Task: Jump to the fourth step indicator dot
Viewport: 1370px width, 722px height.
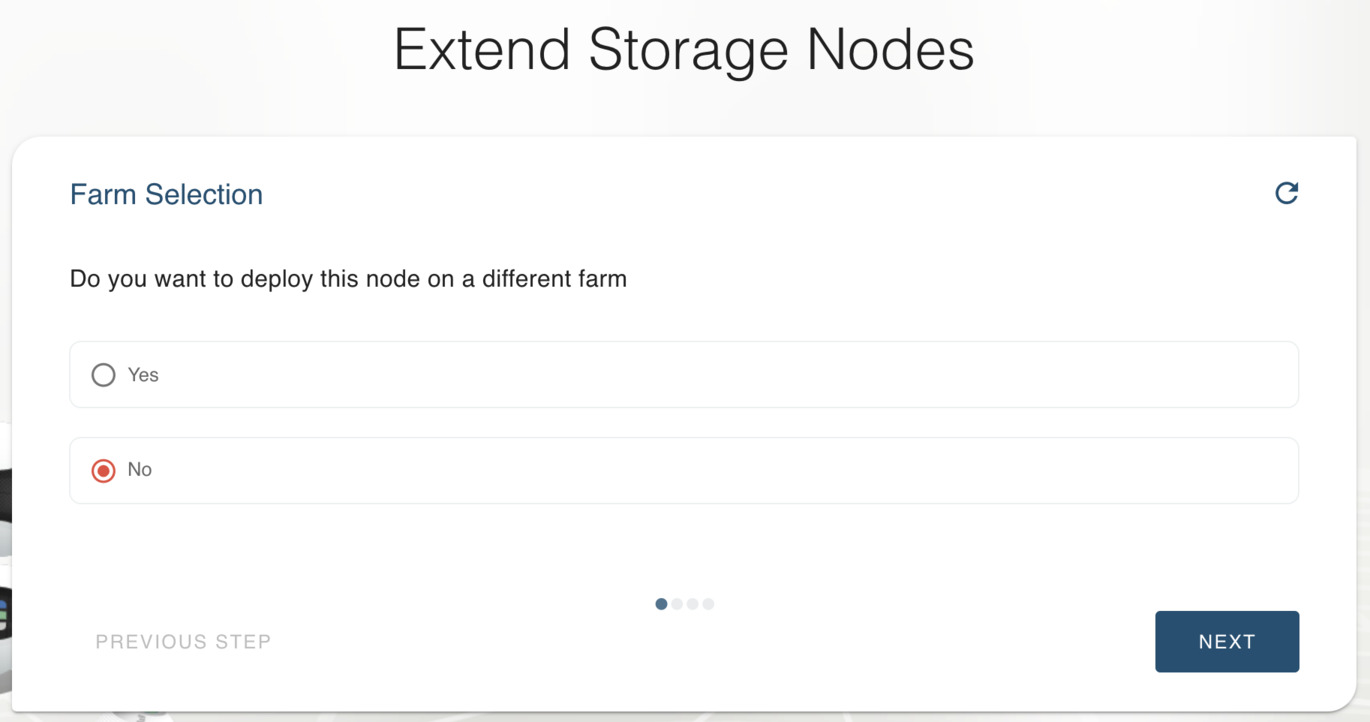Action: (x=708, y=604)
